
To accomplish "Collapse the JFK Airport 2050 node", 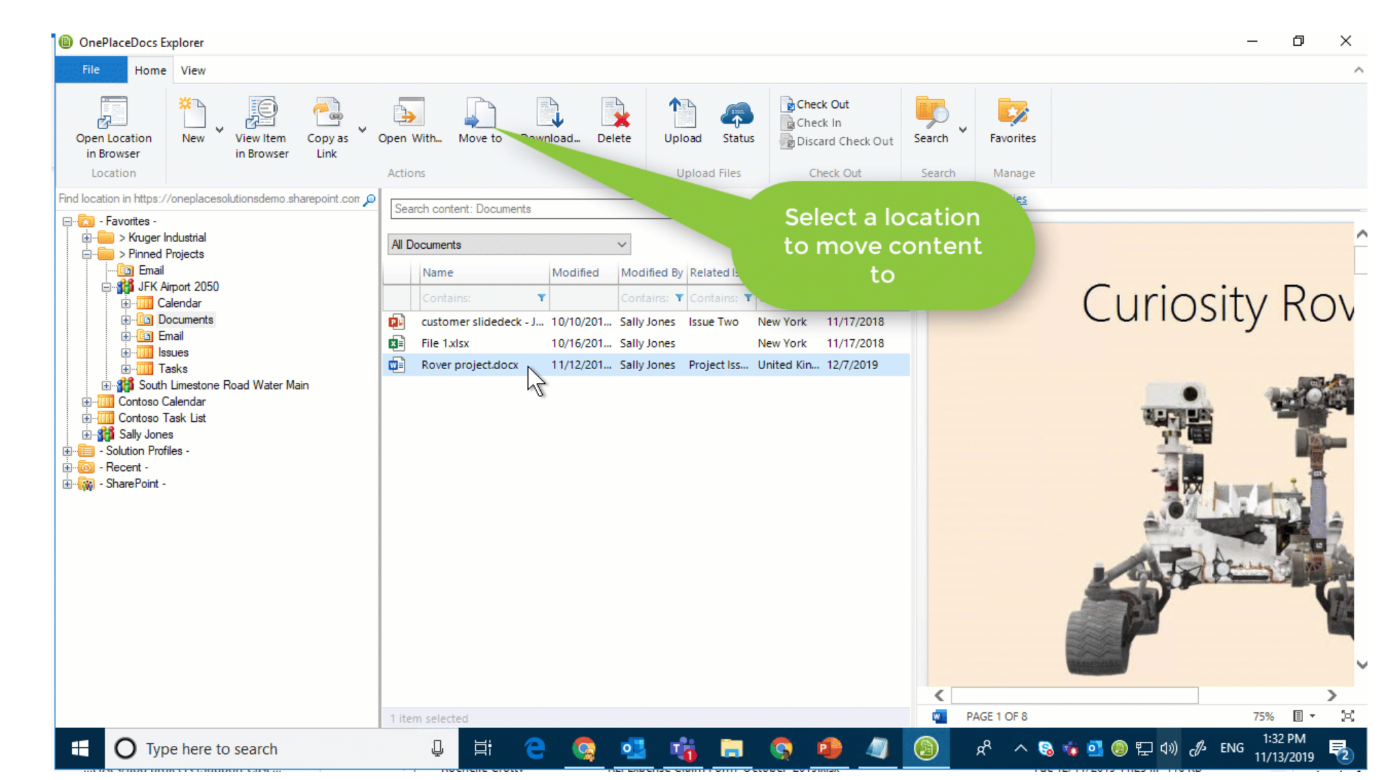I will pos(106,287).
